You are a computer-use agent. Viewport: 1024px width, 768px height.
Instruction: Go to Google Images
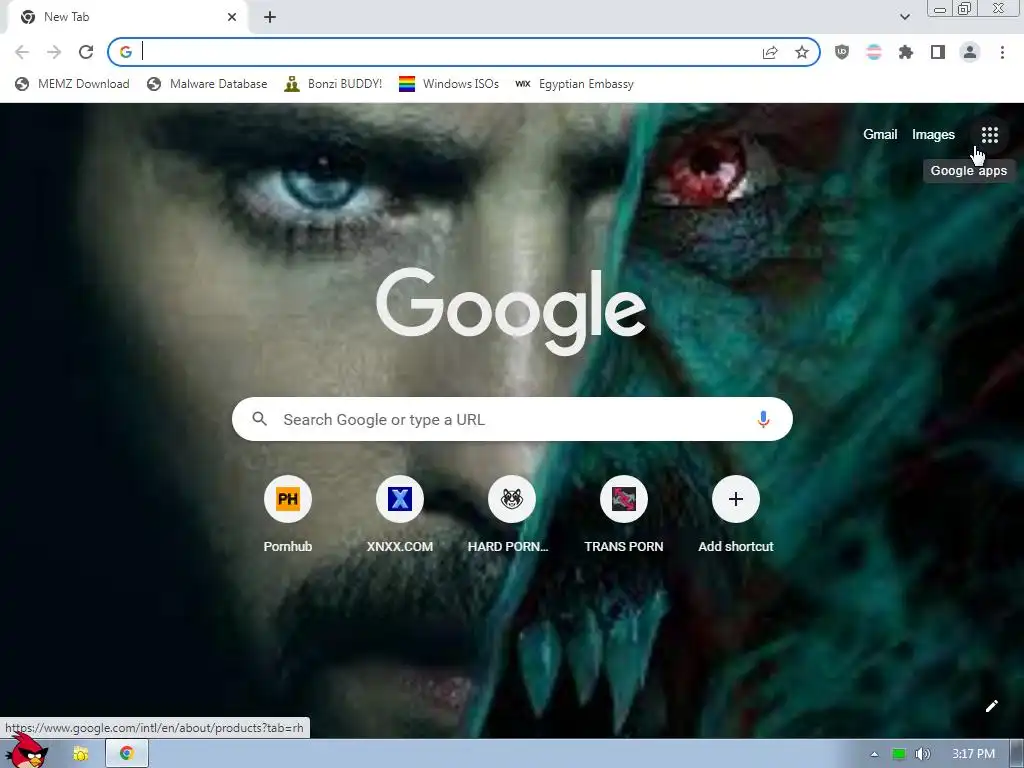coord(933,135)
